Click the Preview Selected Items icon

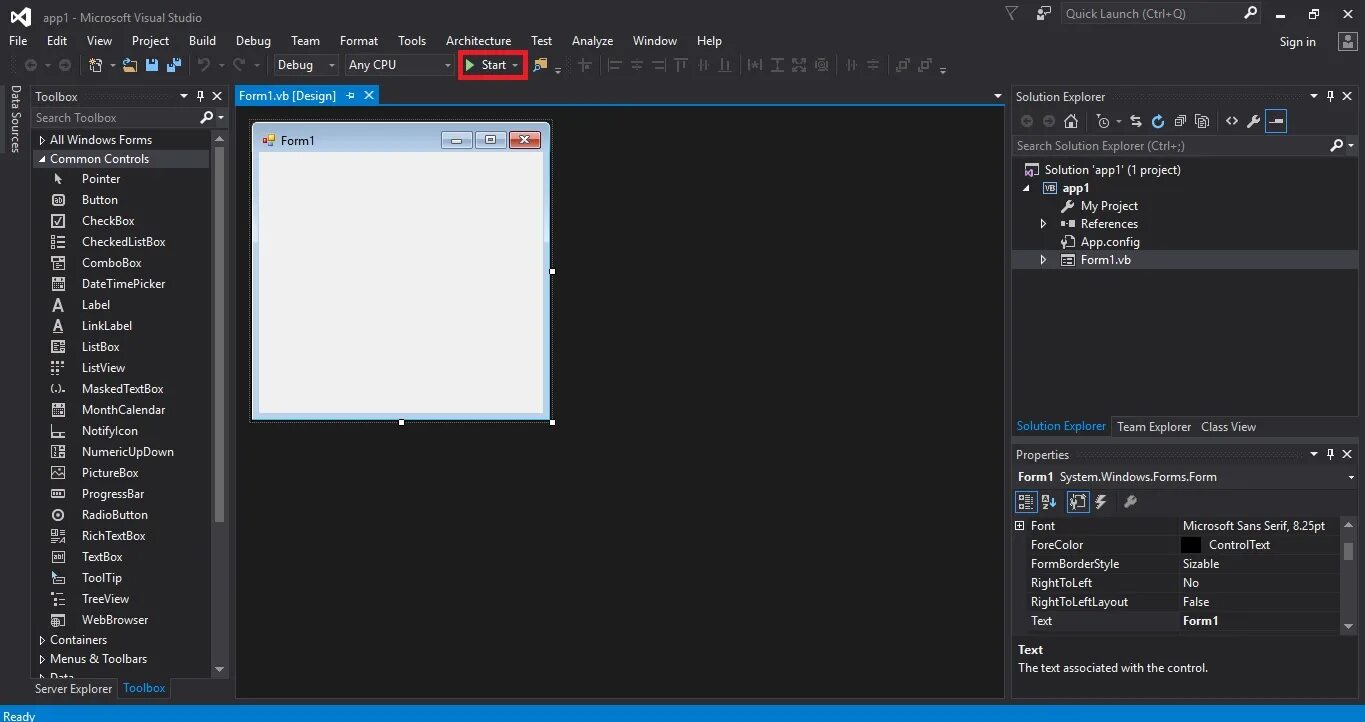[x=1276, y=121]
